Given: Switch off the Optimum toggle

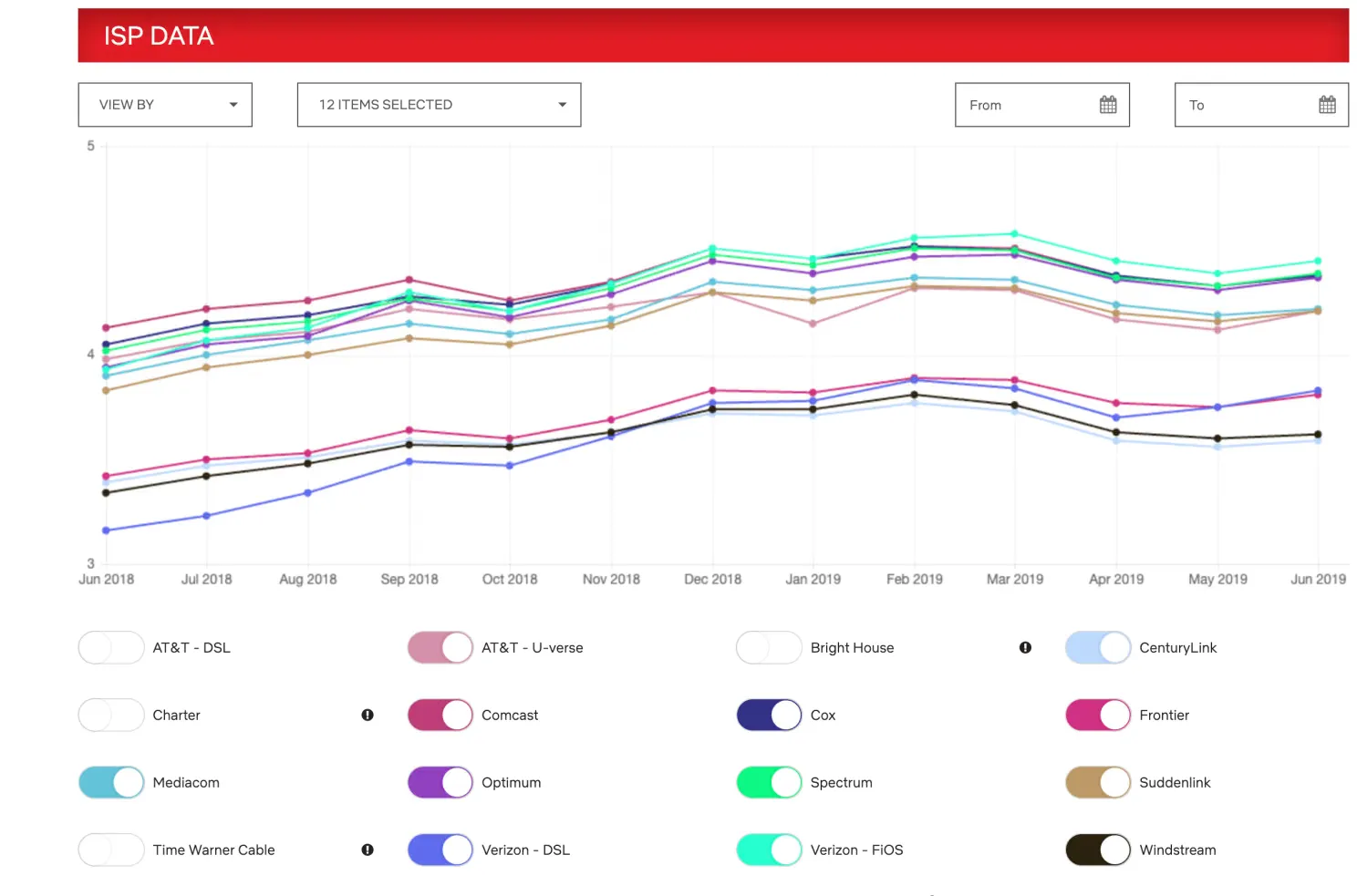Looking at the screenshot, I should click(x=440, y=783).
